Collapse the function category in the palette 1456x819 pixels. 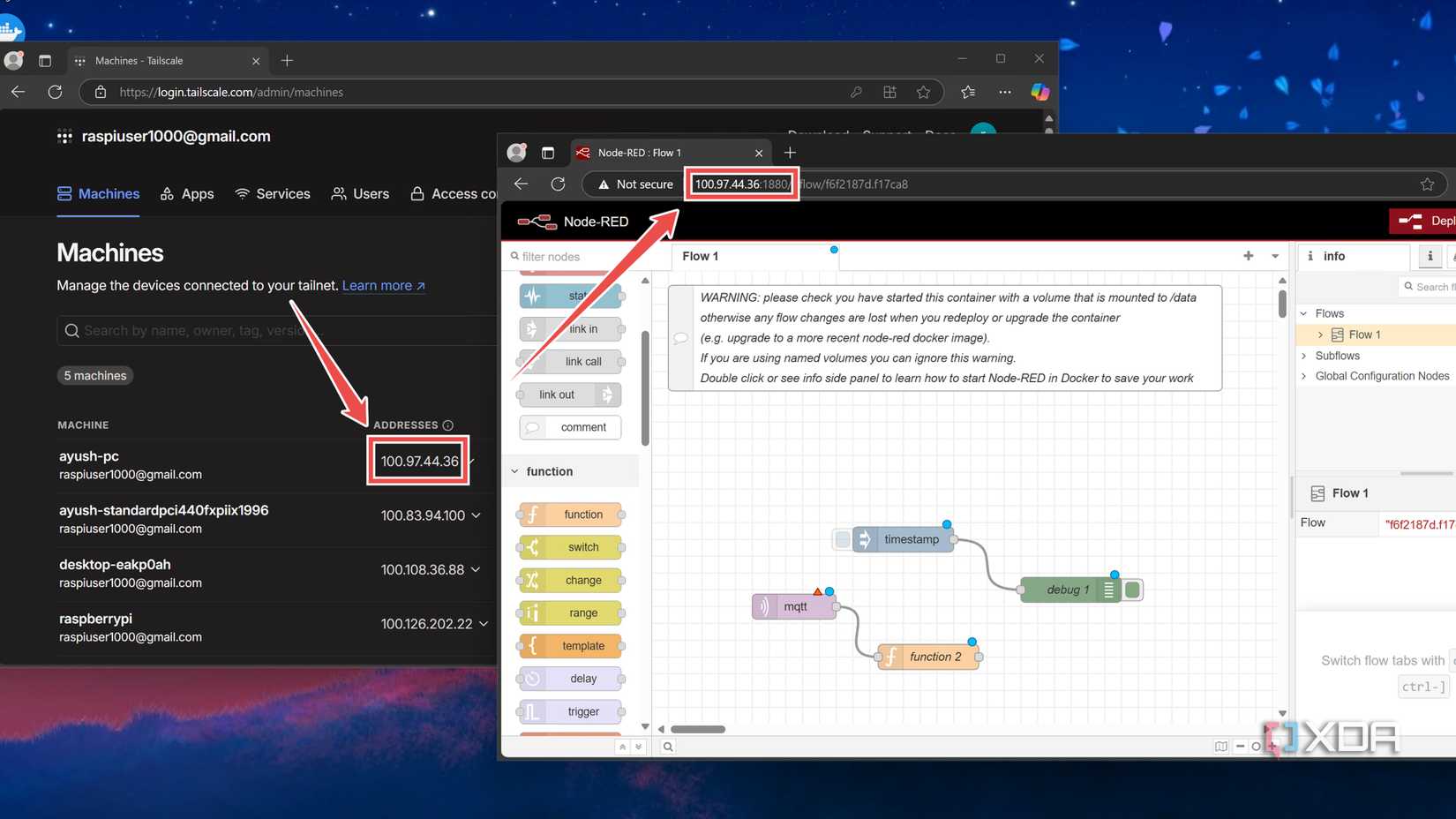point(515,470)
